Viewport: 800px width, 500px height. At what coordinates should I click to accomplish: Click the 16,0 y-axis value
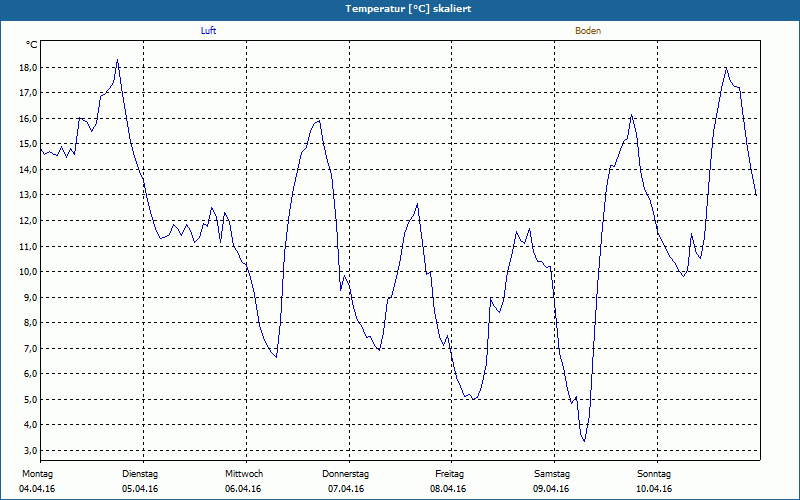coord(30,118)
